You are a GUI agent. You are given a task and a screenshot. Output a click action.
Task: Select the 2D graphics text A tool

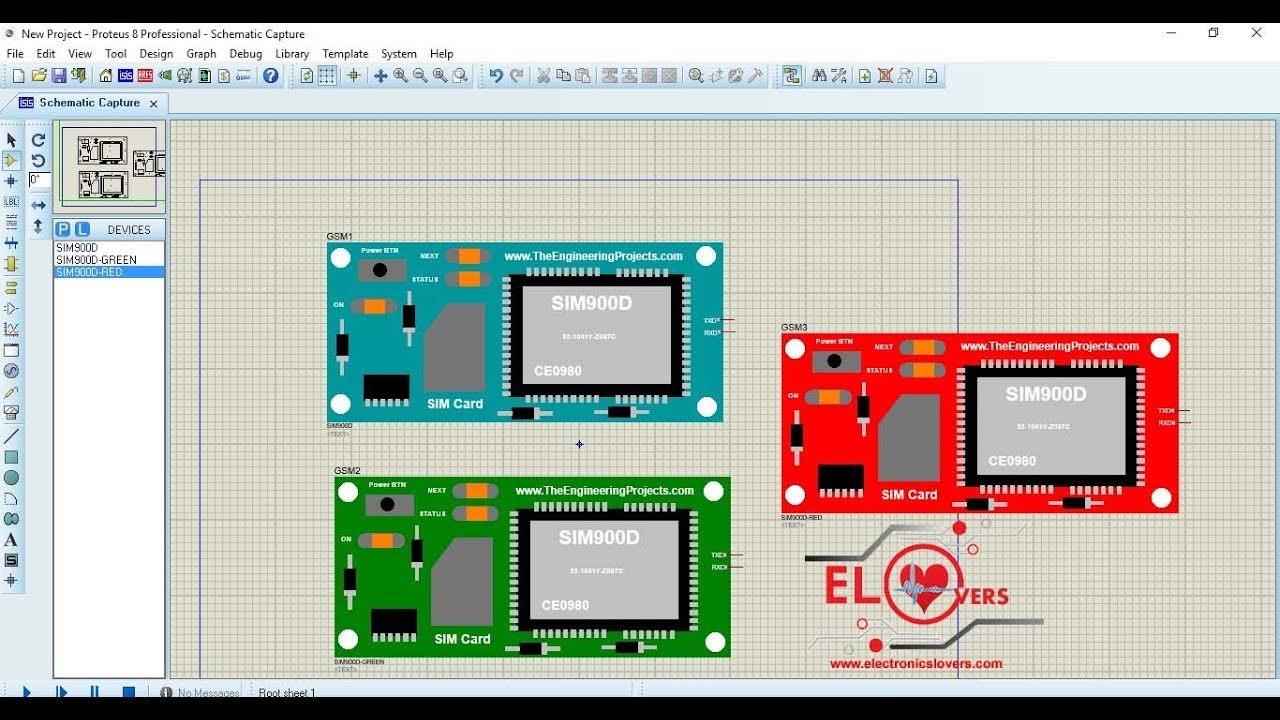pos(11,540)
